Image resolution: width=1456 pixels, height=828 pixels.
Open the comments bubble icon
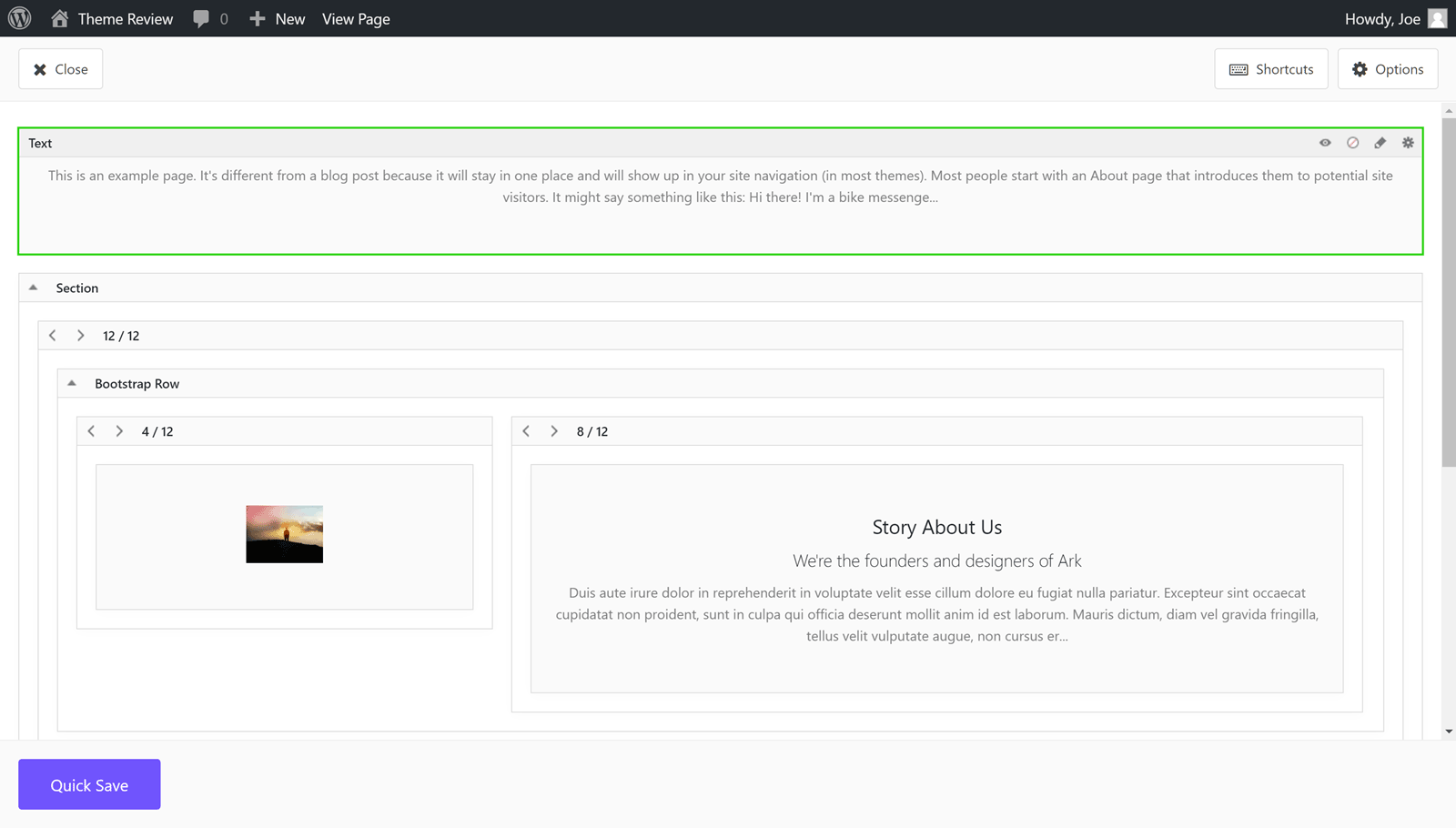(201, 19)
